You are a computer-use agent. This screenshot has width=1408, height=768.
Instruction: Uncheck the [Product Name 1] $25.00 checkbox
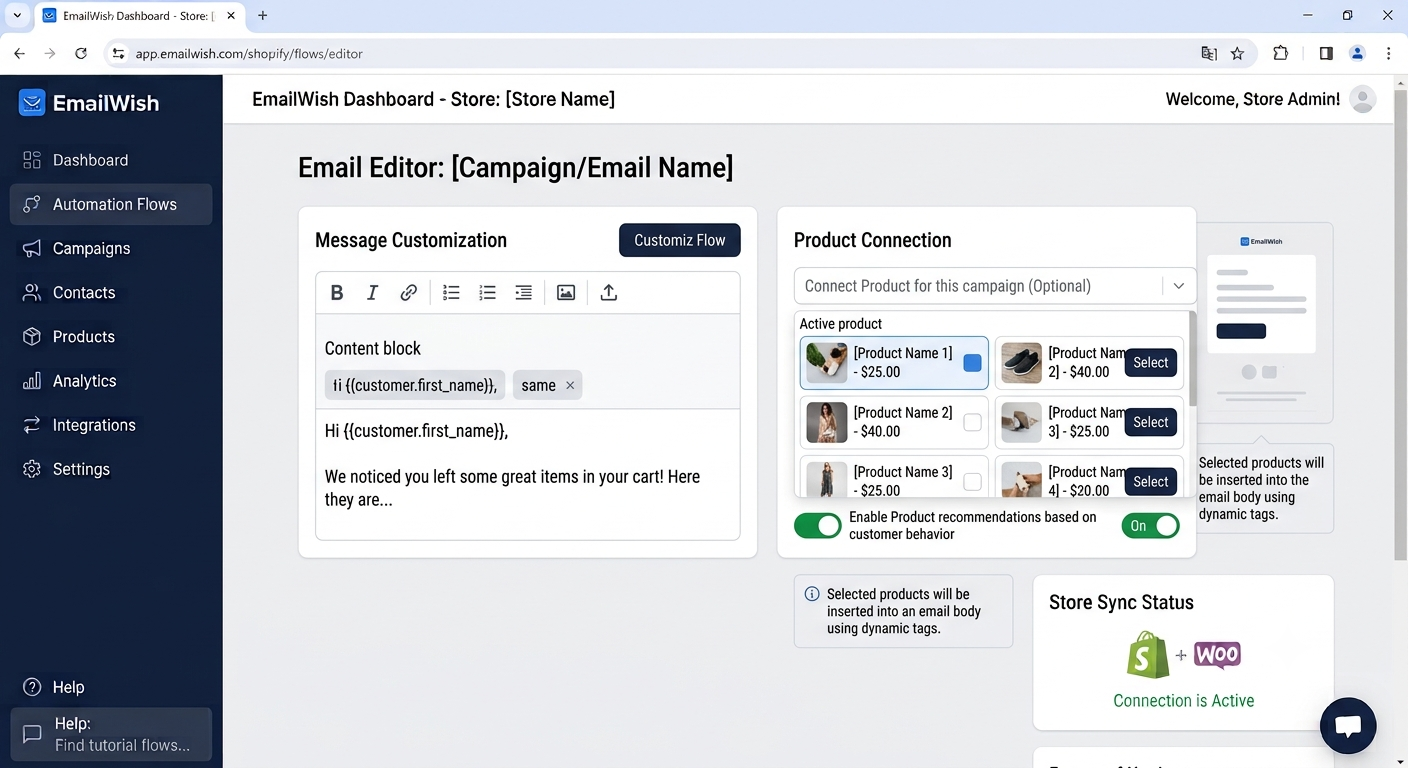[972, 363]
